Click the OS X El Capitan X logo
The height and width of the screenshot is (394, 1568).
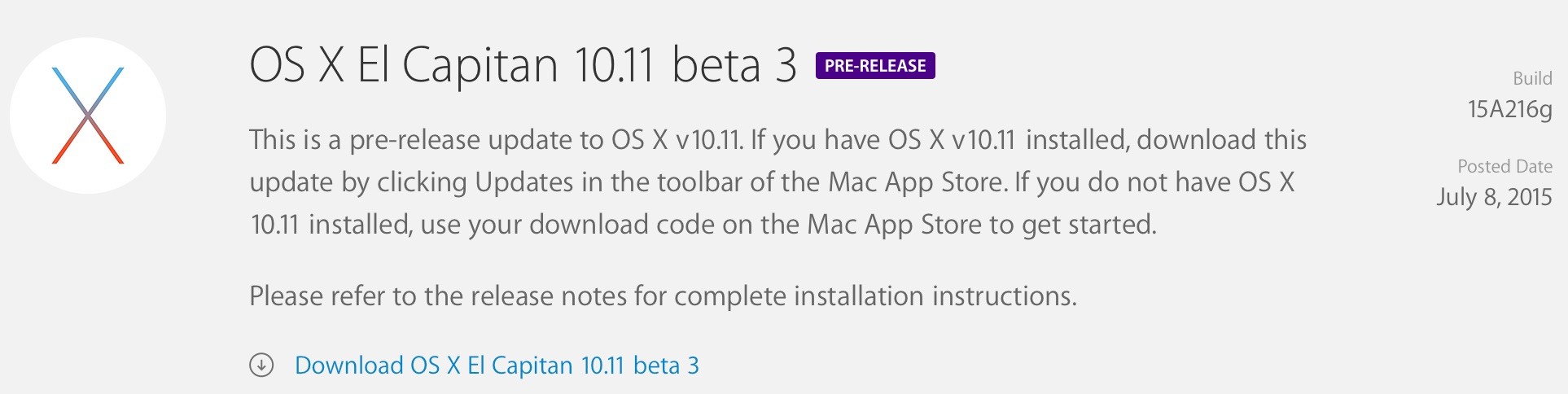point(88,116)
